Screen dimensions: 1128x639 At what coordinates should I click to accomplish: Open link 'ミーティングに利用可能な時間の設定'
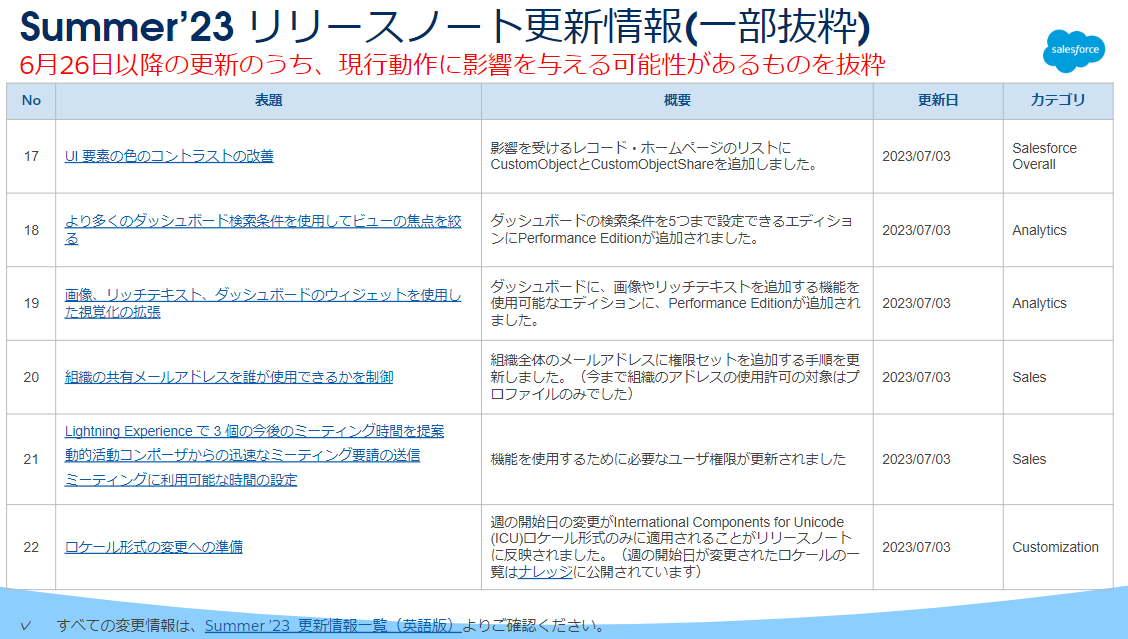181,480
